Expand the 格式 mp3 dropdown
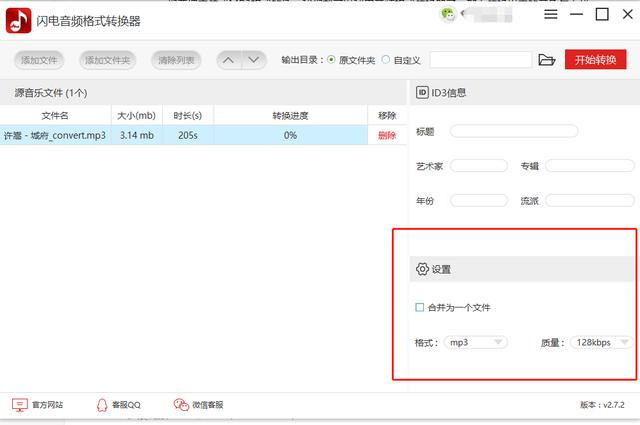 (476, 342)
